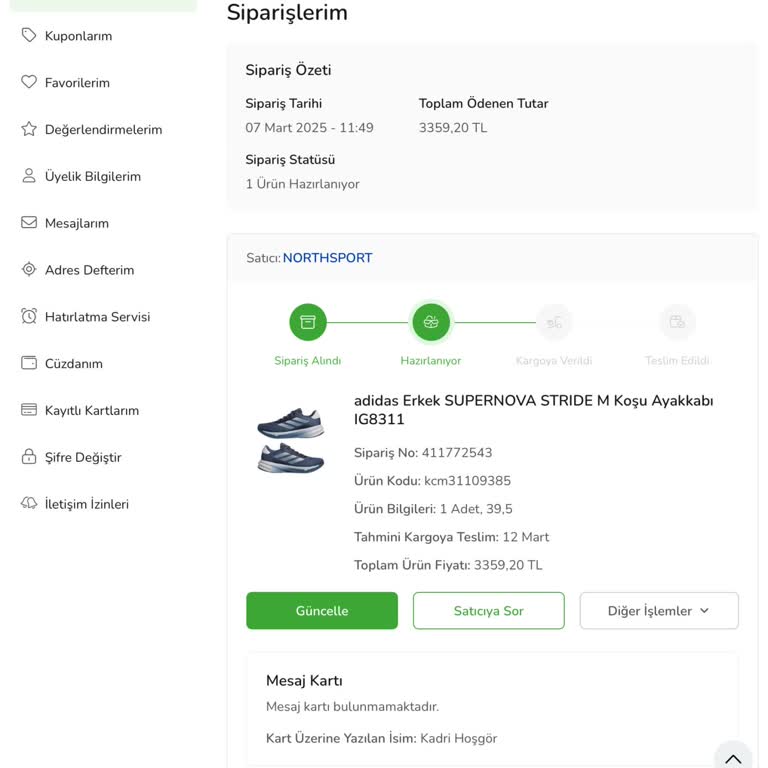Click the İletişim İzinleri megaphone icon
This screenshot has width=768, height=768.
point(29,504)
